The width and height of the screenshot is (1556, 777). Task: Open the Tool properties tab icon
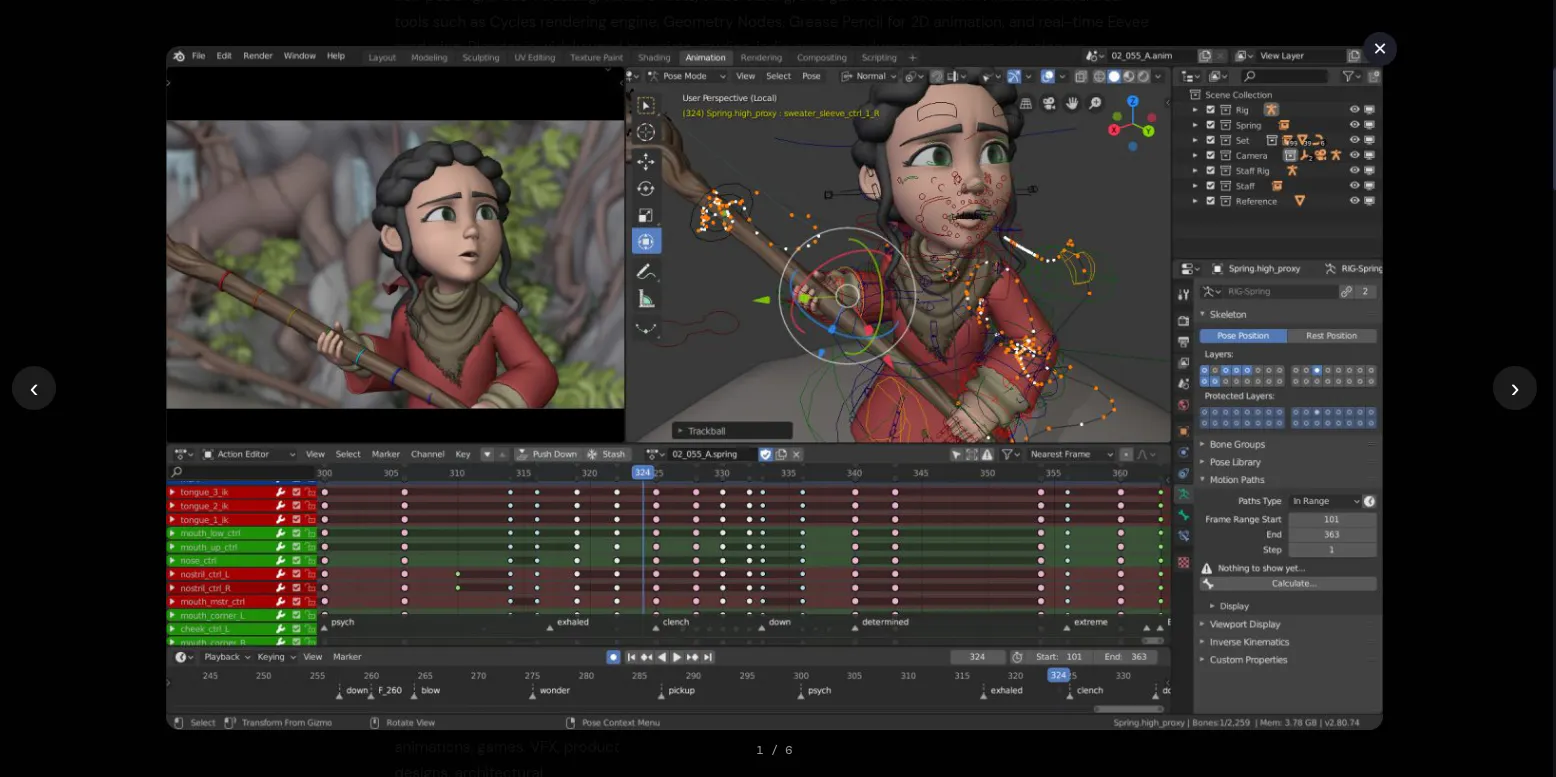coord(1184,294)
